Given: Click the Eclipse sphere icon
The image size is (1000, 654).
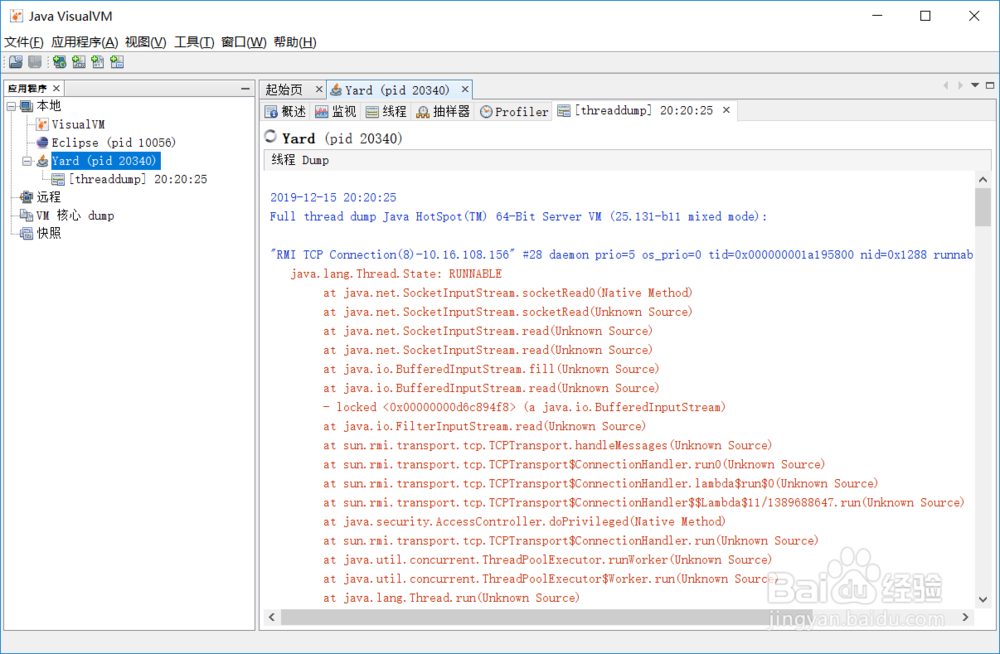Looking at the screenshot, I should 42,142.
